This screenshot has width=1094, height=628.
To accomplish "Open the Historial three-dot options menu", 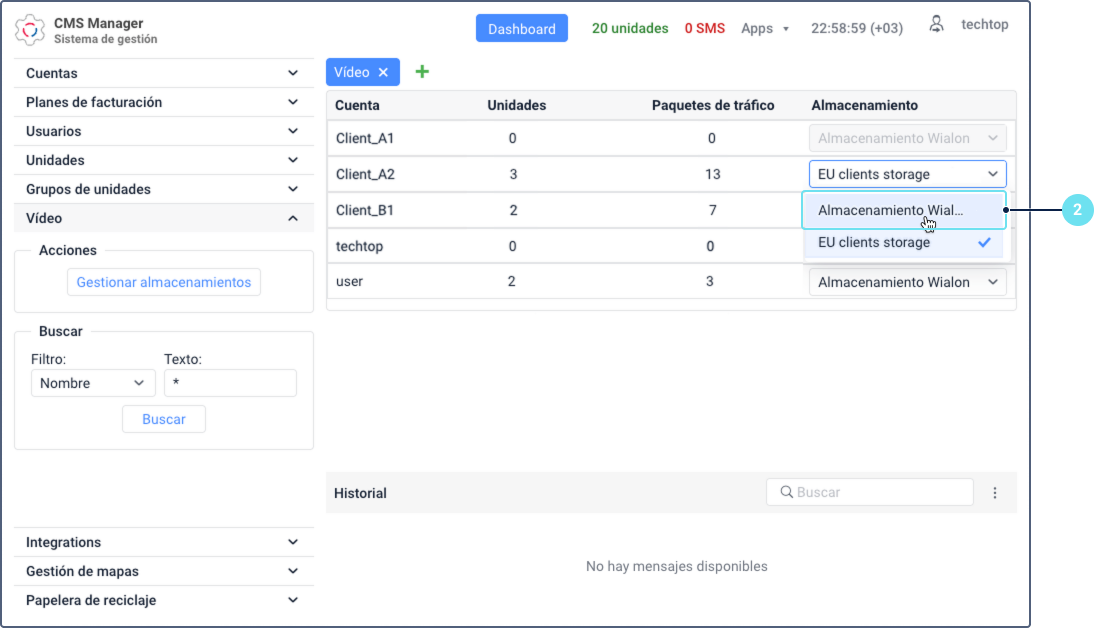I will tap(995, 492).
